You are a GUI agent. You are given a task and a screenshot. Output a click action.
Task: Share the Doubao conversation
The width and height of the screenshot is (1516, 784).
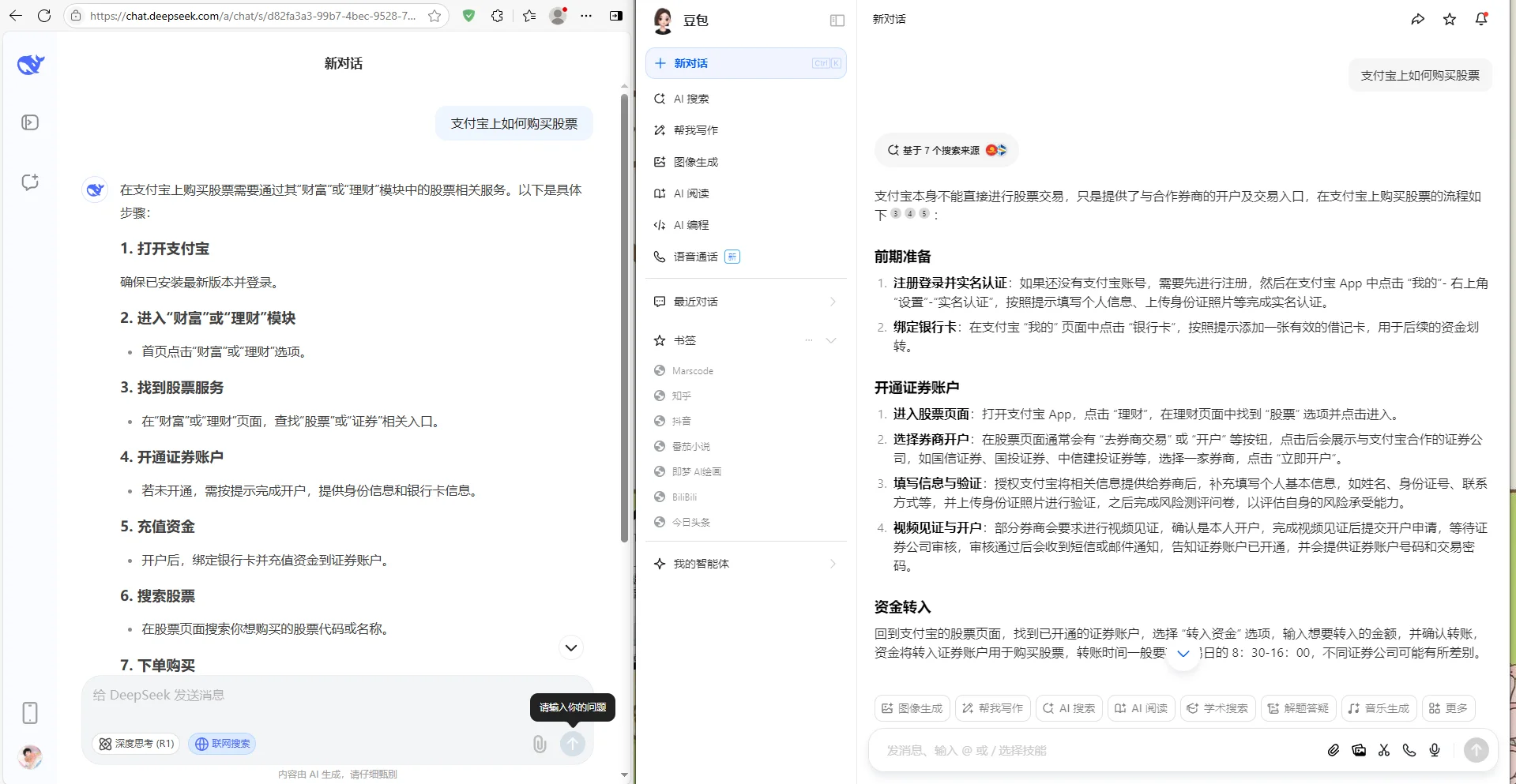pos(1417,19)
